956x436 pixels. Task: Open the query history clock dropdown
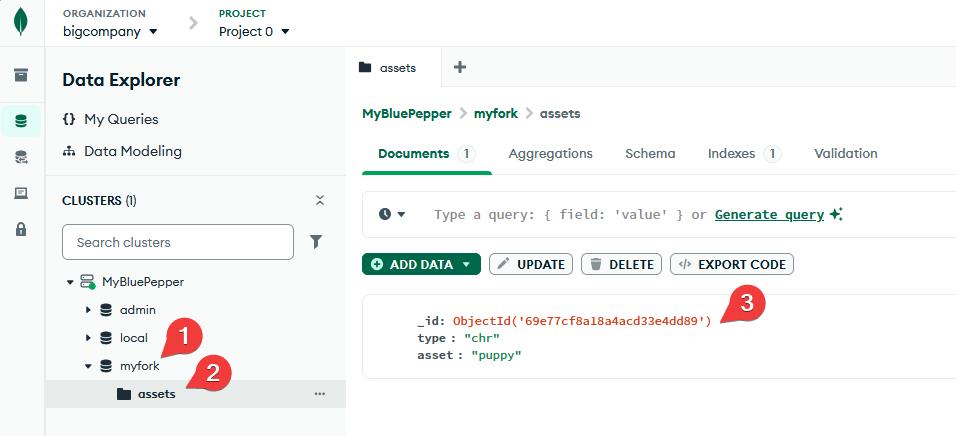coord(392,214)
